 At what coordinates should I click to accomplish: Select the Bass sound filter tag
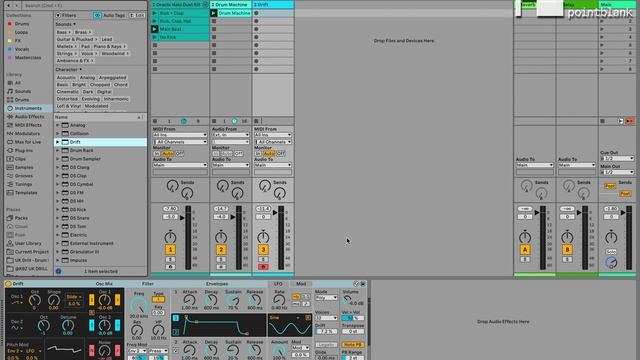63,32
